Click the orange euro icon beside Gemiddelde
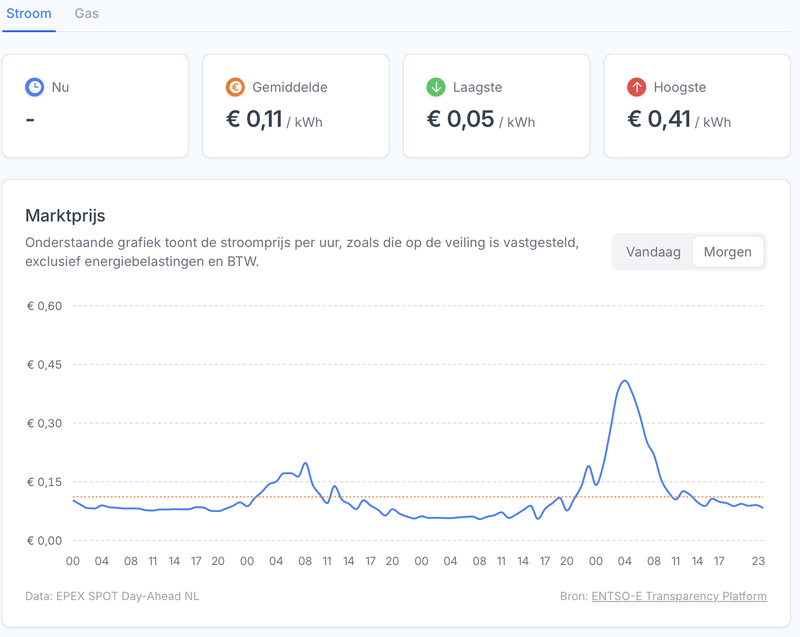 [x=235, y=87]
